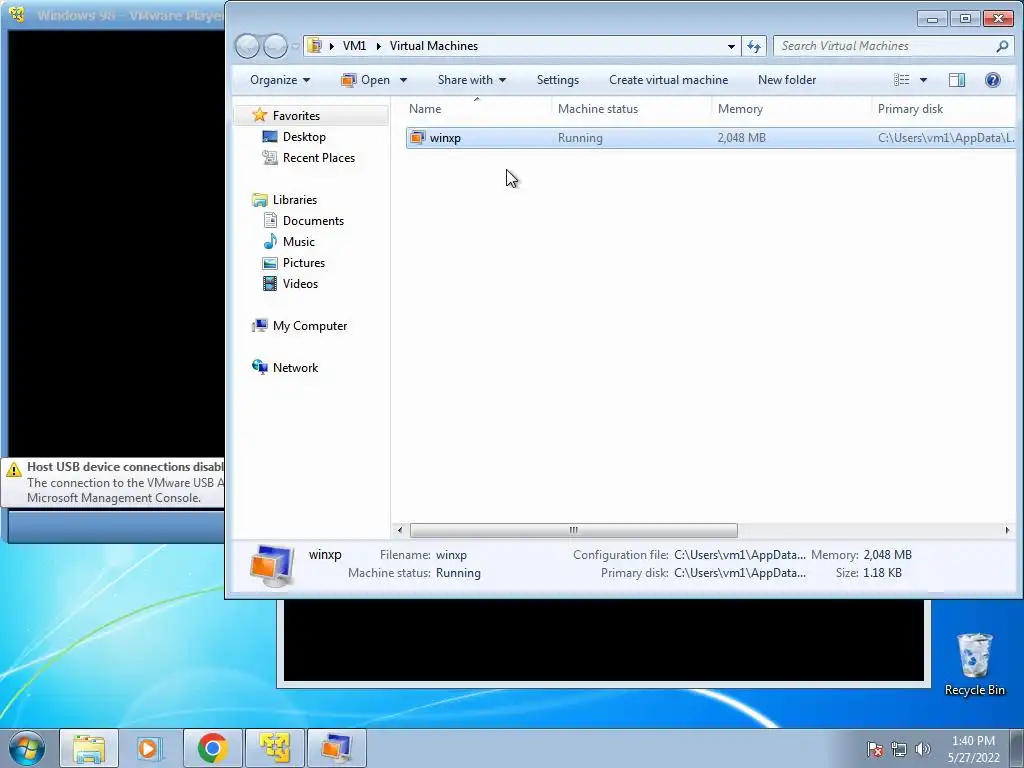Click the horizontal scrollbar left arrow
Viewport: 1024px width, 768px height.
(400, 530)
